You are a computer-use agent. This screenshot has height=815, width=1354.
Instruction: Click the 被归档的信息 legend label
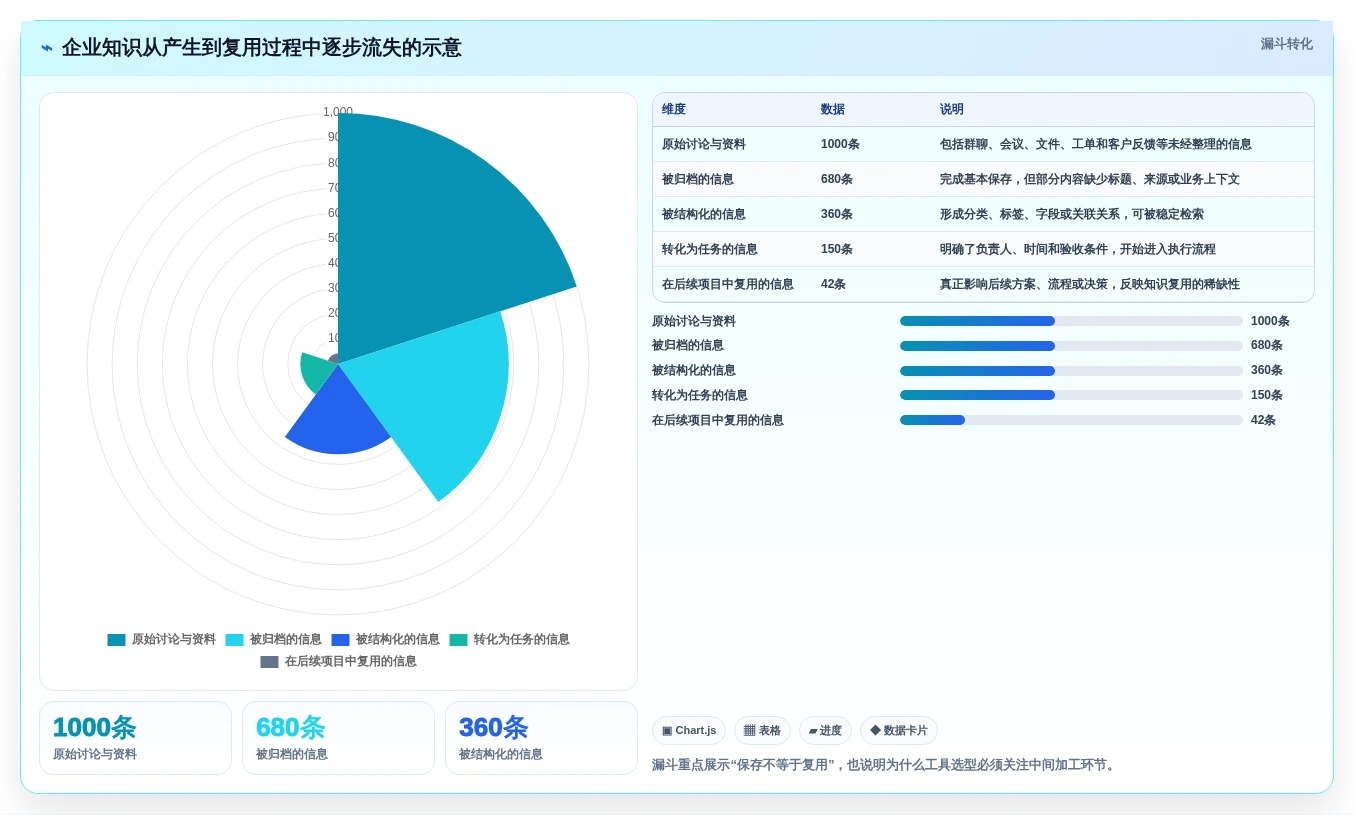286,640
